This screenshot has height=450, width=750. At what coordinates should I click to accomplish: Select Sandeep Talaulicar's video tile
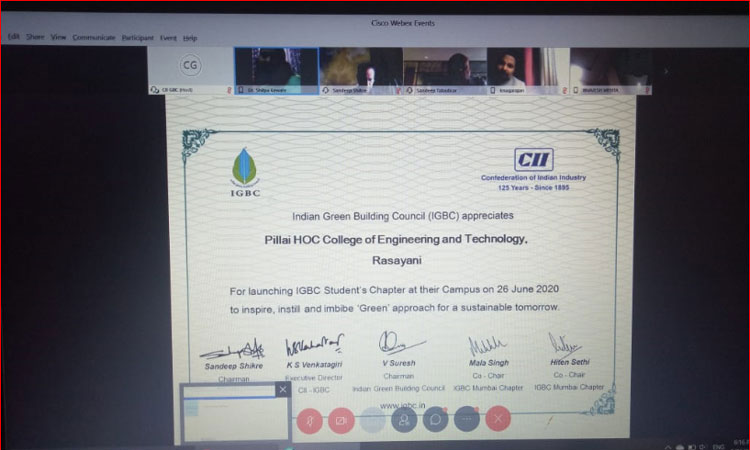(445, 71)
